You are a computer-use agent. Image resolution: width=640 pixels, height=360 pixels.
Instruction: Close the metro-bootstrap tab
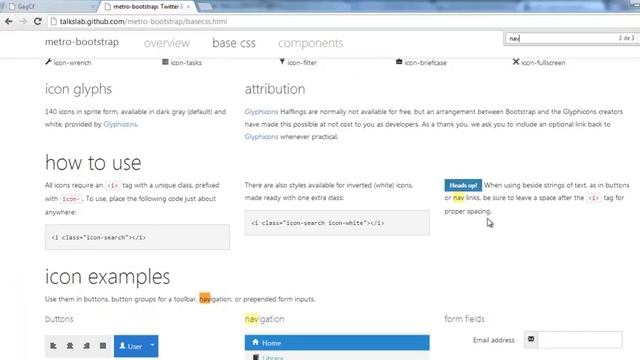[x=188, y=7]
